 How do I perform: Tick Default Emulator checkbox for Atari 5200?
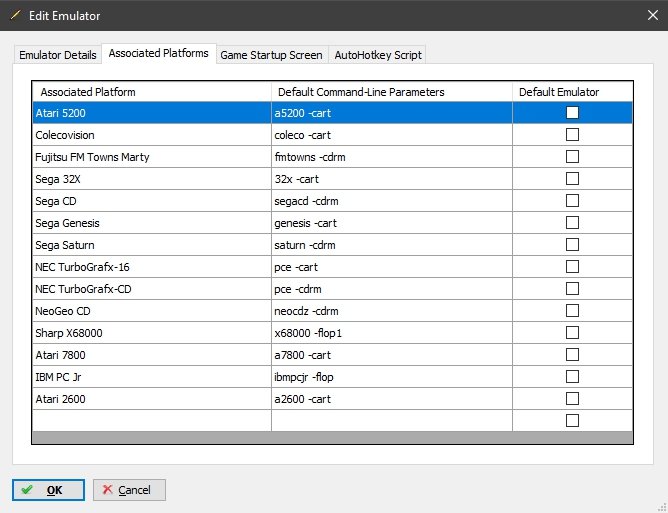click(x=572, y=112)
